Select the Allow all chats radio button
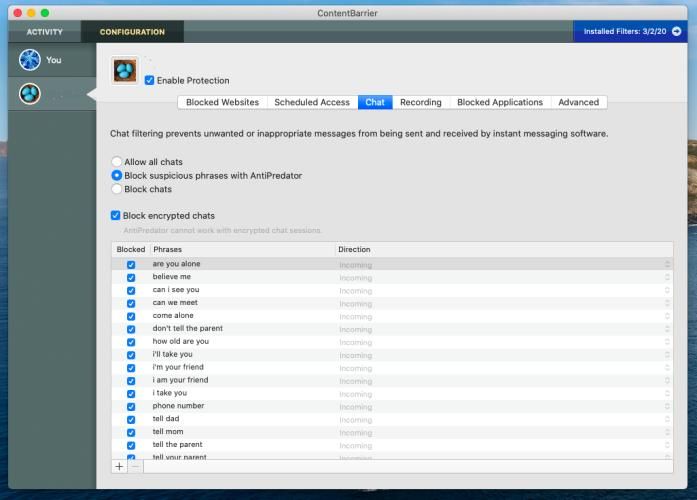This screenshot has height=500, width=697. pyautogui.click(x=116, y=162)
